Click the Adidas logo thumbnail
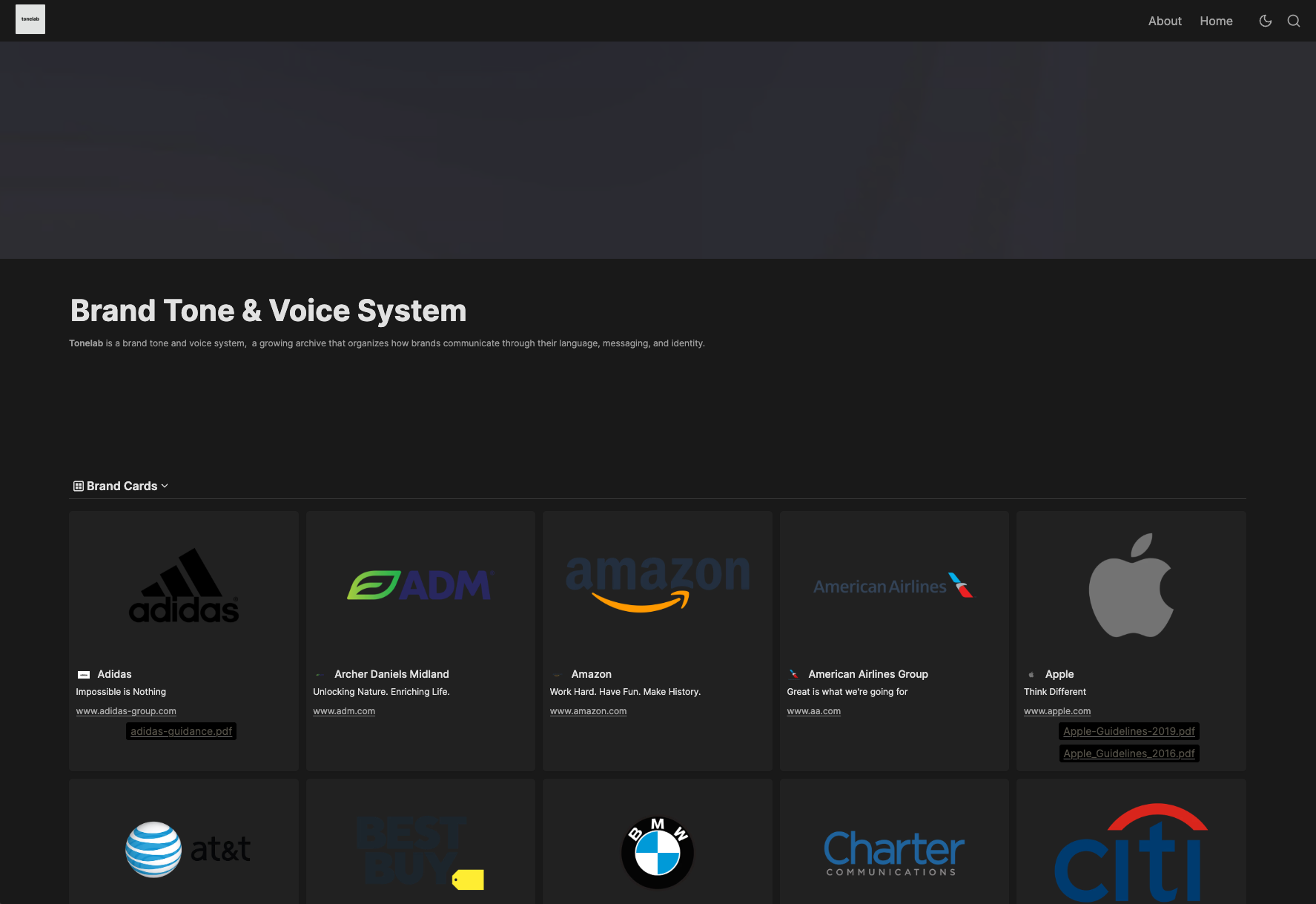The height and width of the screenshot is (904, 1316). point(184,586)
